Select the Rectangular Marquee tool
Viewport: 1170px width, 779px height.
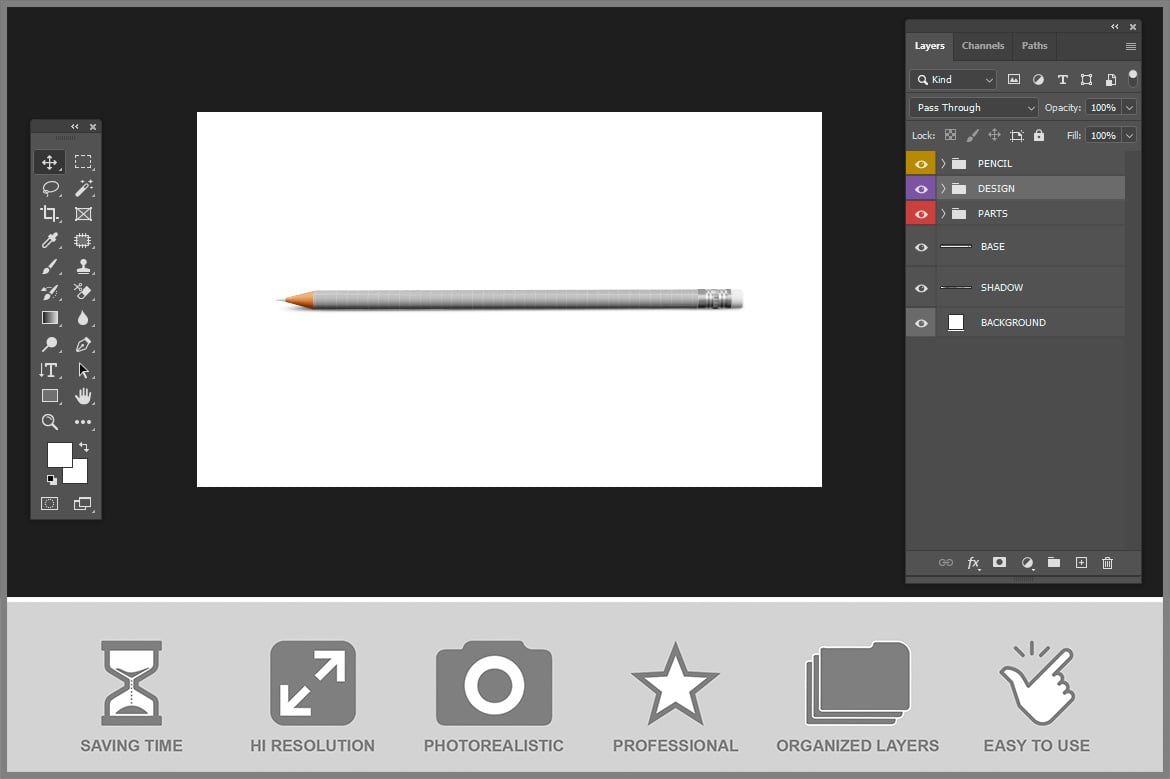tap(83, 162)
